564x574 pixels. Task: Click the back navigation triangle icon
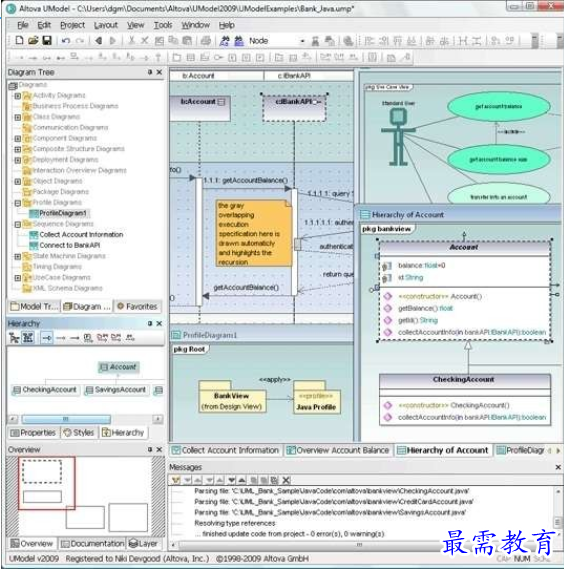click(98, 41)
